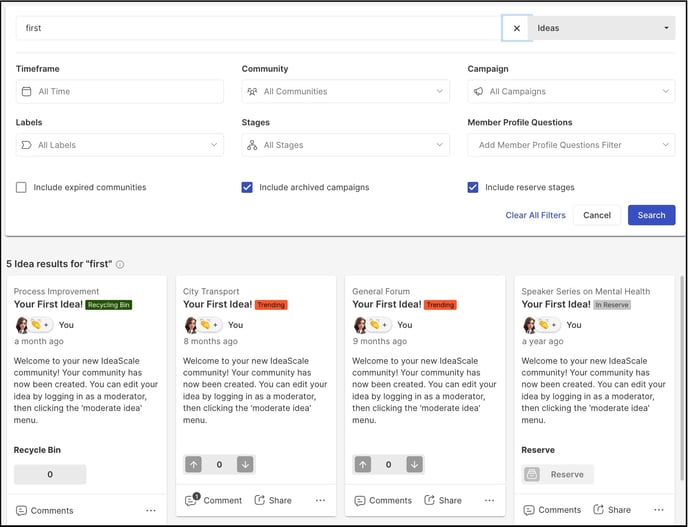Click kudos badge on City Transport card

(209, 325)
